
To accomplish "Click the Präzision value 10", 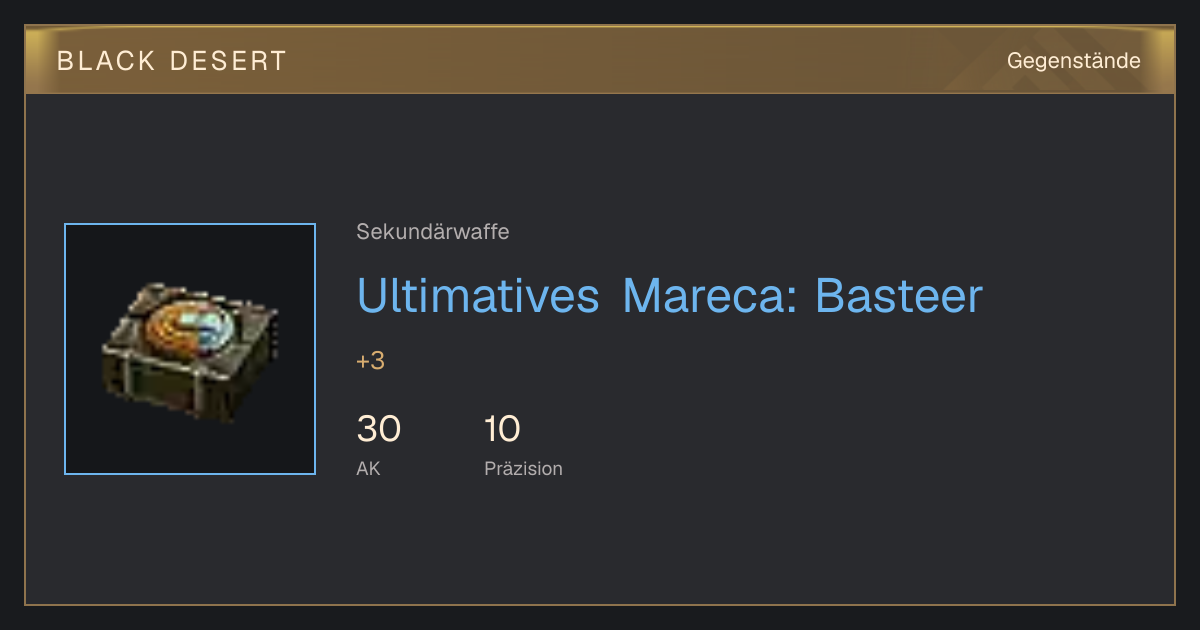I will click(x=502, y=429).
